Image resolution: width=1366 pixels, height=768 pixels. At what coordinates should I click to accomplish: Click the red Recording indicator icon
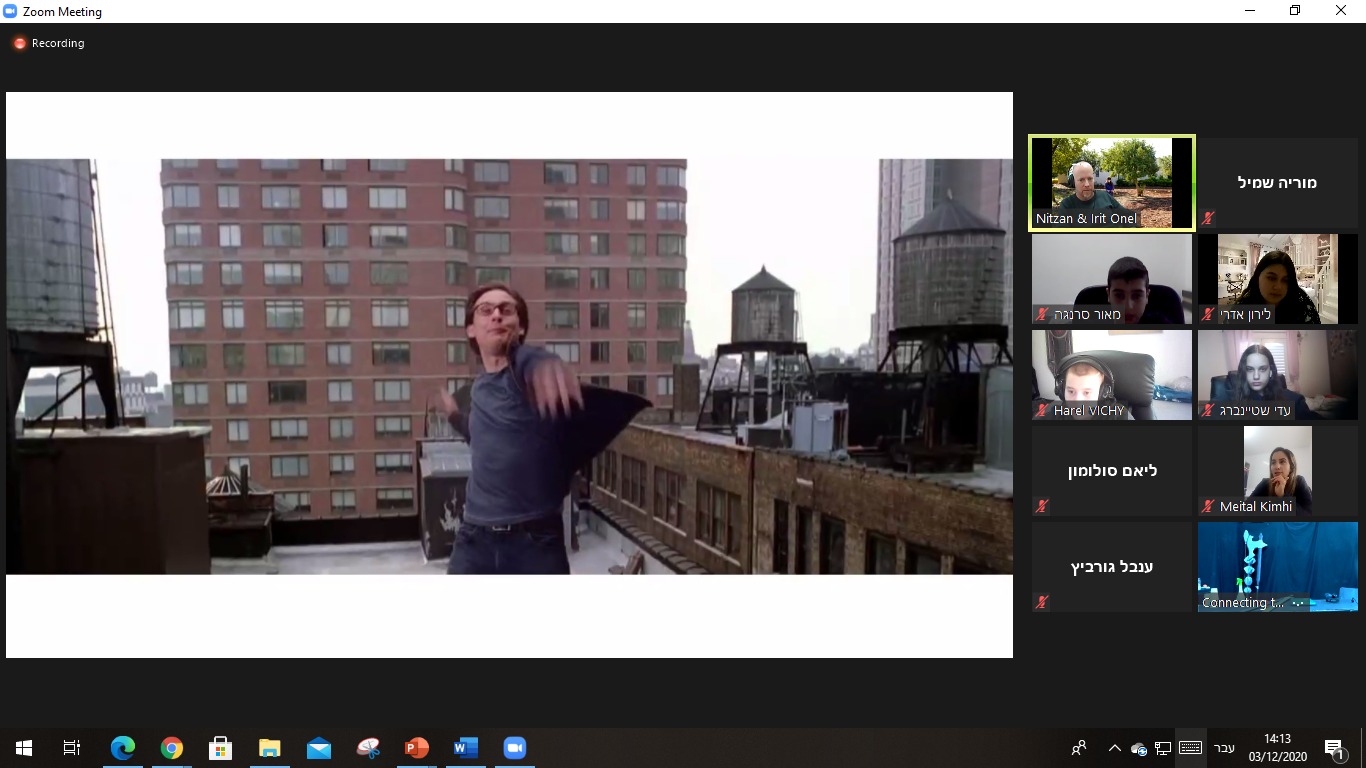19,44
